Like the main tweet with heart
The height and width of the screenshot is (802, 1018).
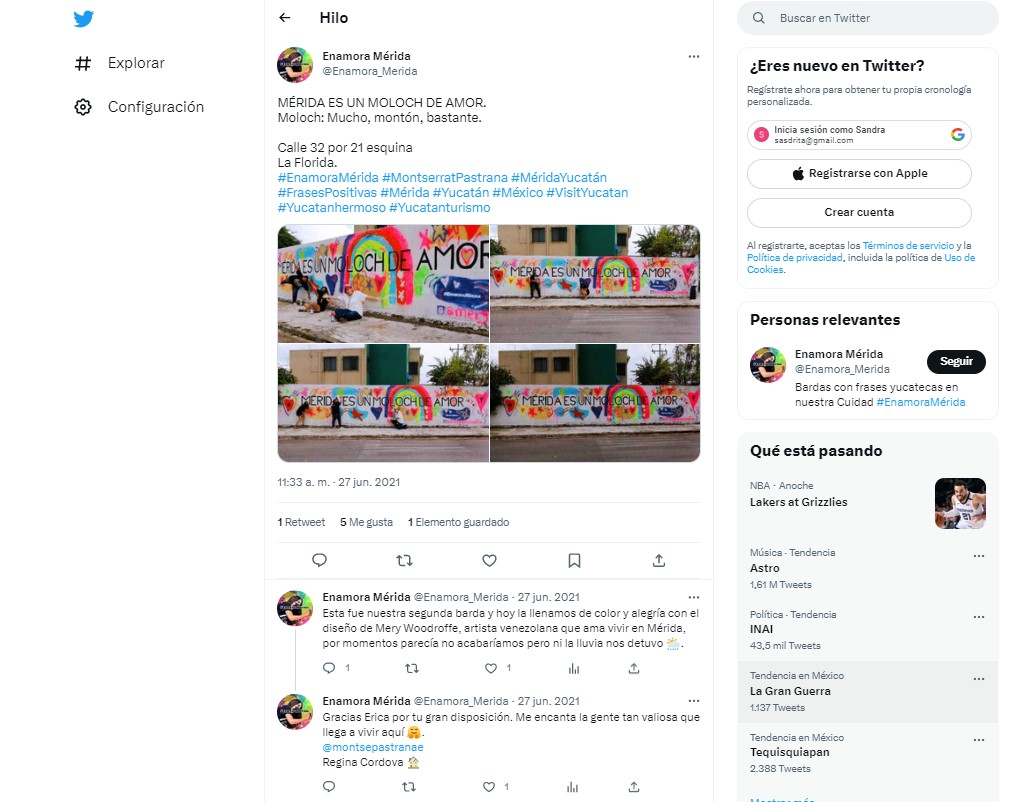(490, 560)
